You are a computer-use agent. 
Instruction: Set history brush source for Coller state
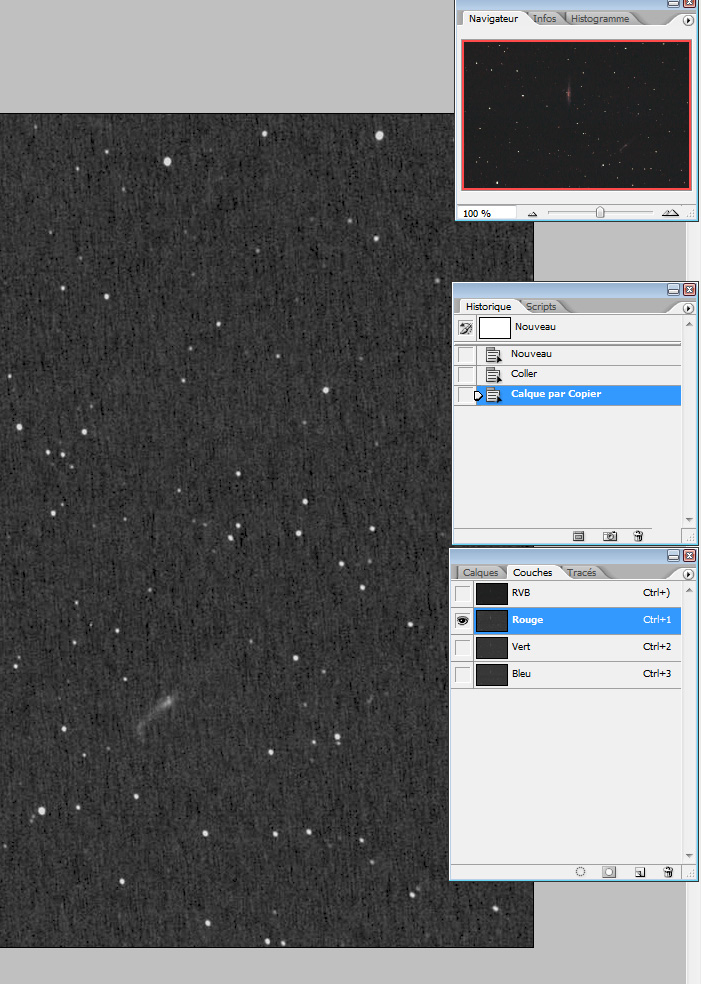click(x=465, y=375)
